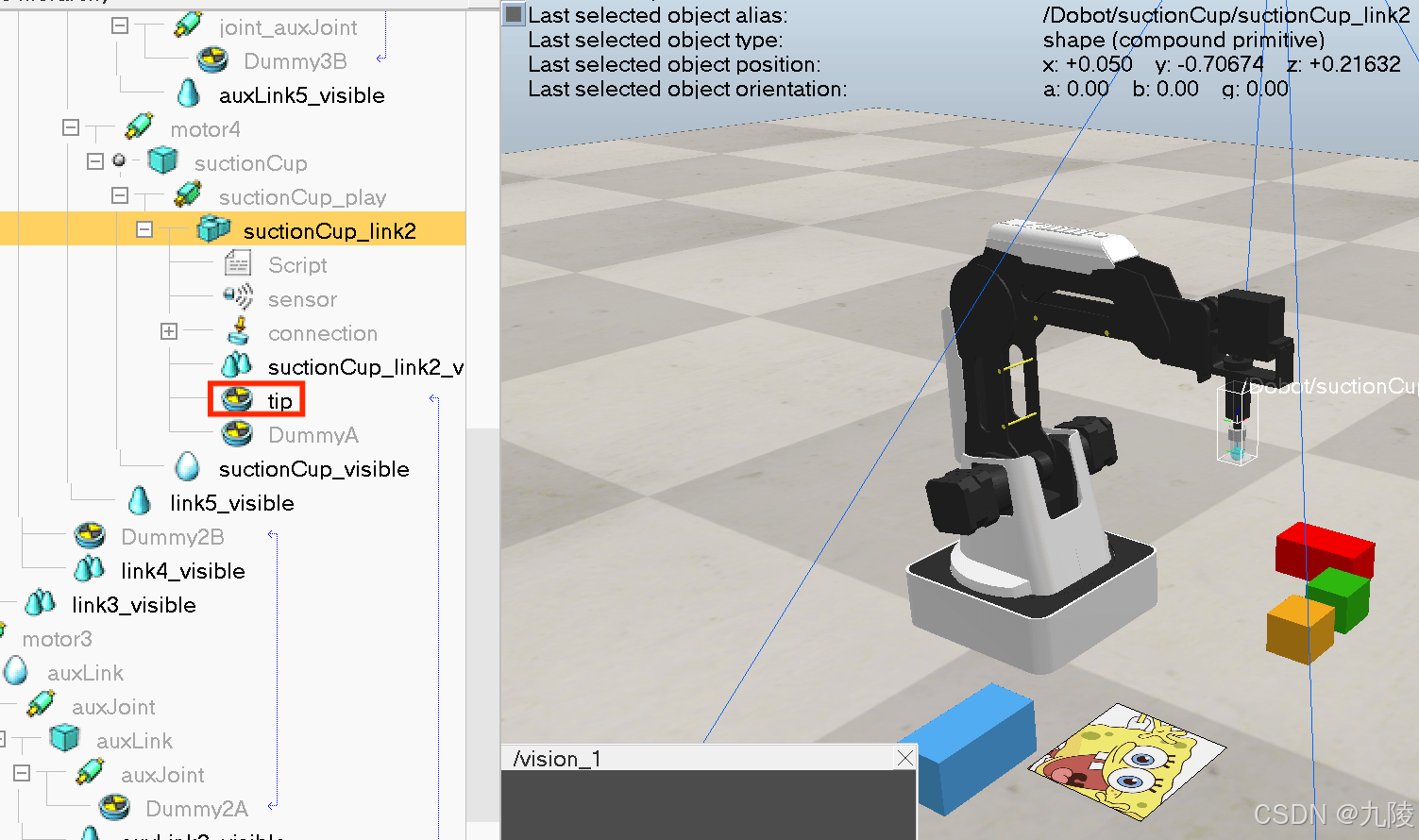The image size is (1419, 840).
Task: Click the compound shape icon of suctionCup_link2
Action: click(x=213, y=230)
